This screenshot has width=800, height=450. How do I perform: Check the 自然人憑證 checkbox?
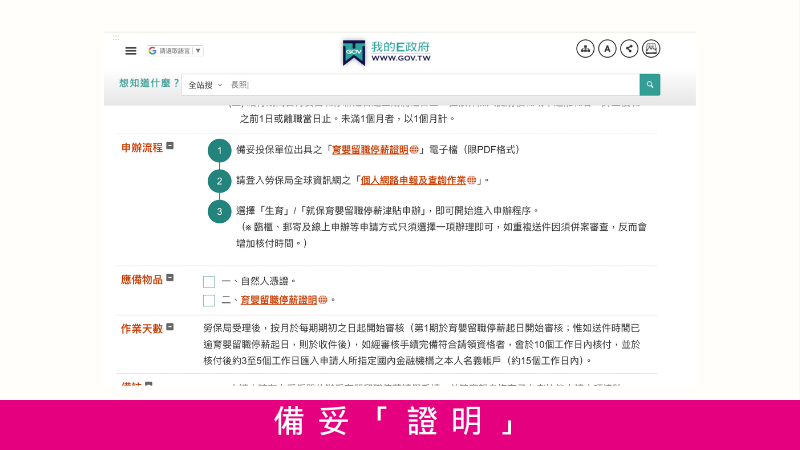click(209, 282)
